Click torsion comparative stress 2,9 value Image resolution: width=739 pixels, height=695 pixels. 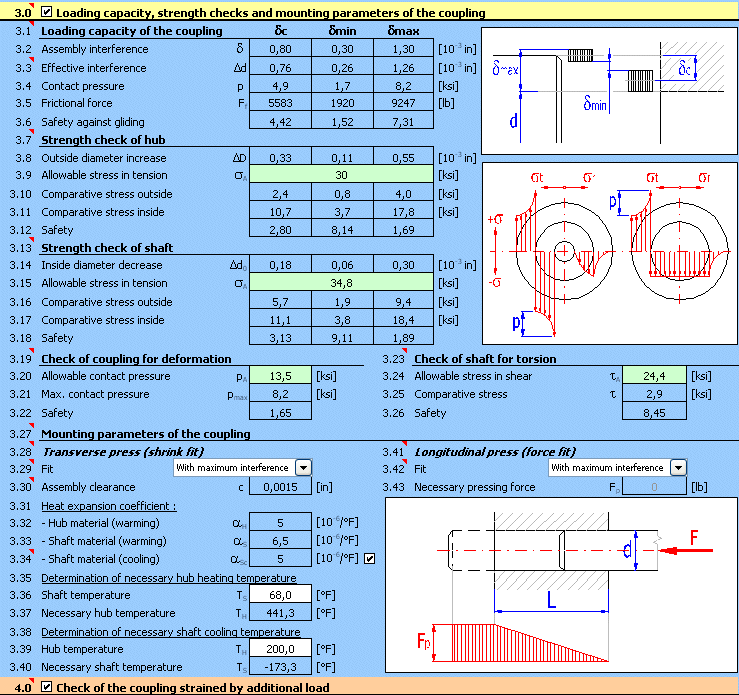coord(654,394)
